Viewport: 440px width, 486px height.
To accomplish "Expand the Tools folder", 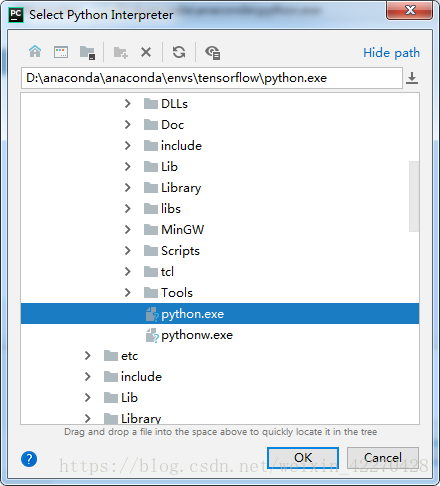I will tap(127, 293).
